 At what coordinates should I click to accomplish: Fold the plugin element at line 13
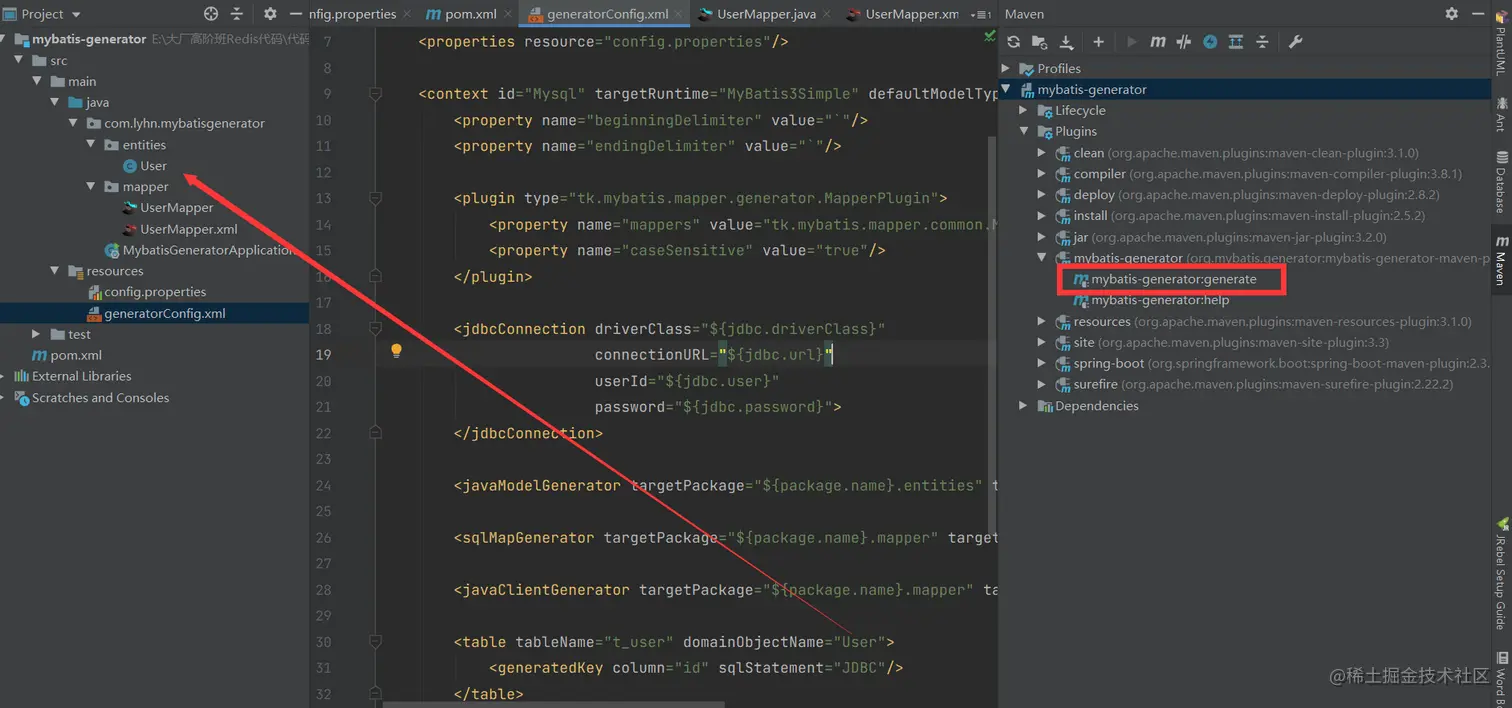point(376,198)
